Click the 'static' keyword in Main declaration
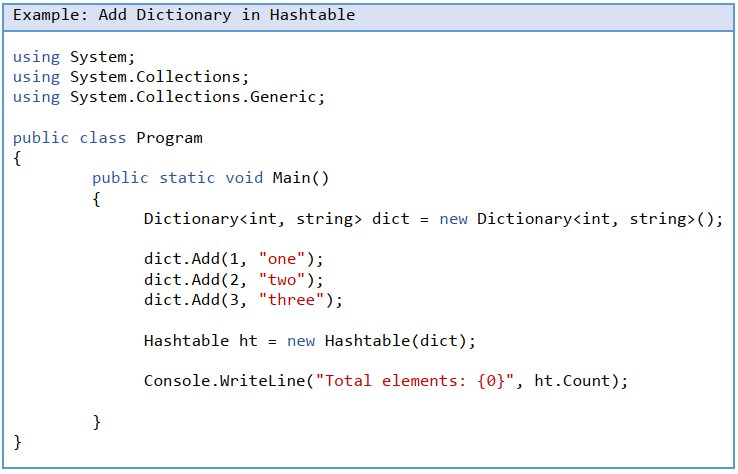 pos(187,178)
